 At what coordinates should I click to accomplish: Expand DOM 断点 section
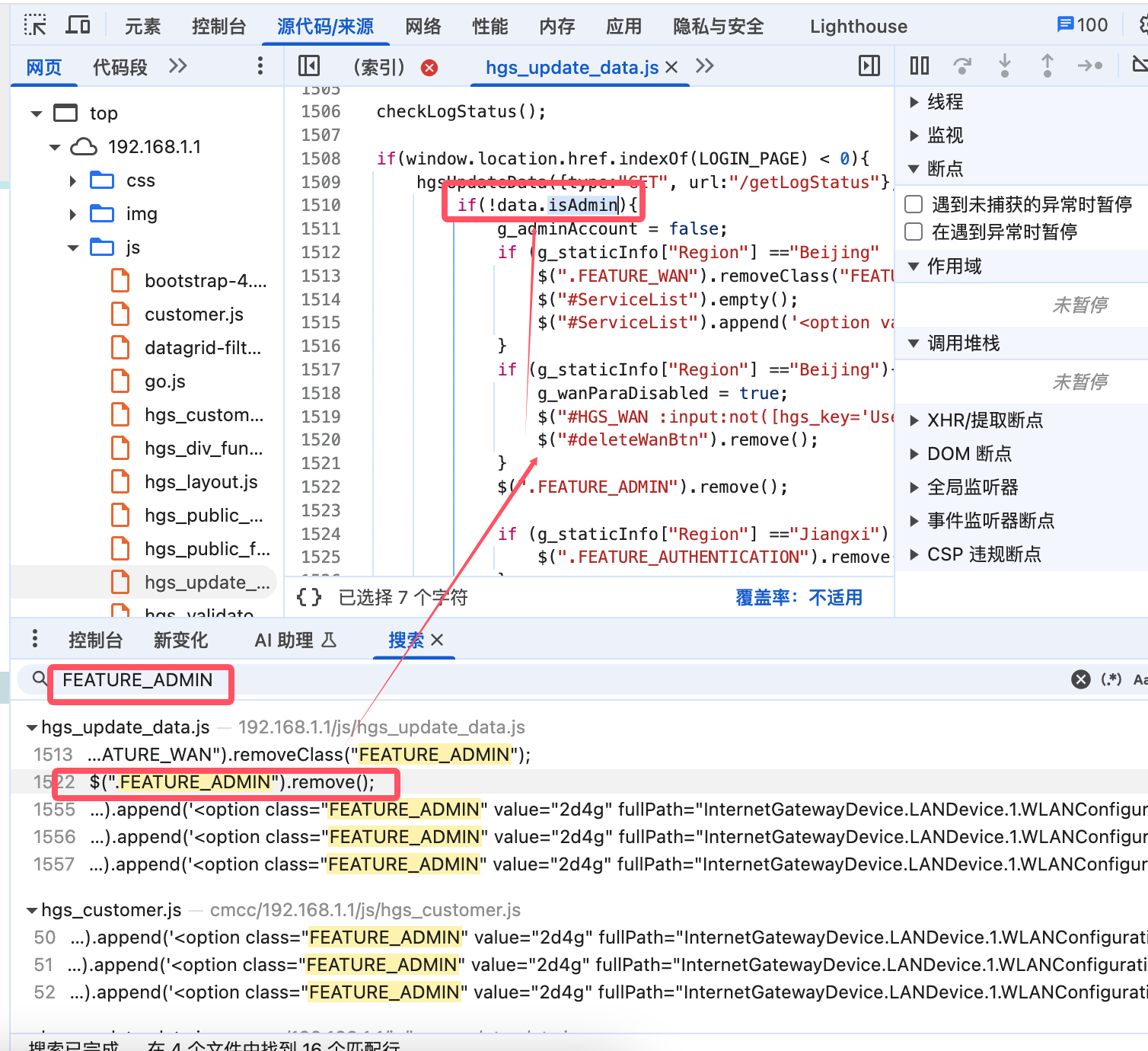[x=914, y=453]
